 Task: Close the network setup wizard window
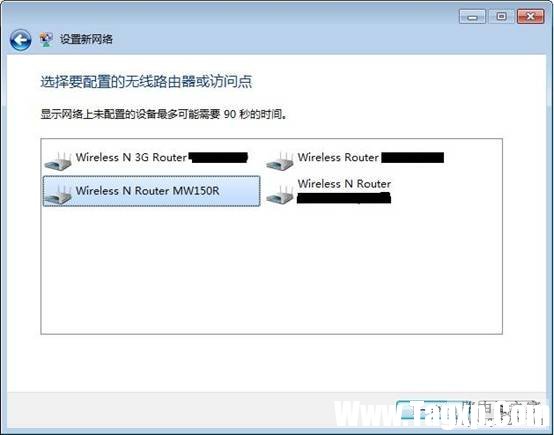pos(530,17)
